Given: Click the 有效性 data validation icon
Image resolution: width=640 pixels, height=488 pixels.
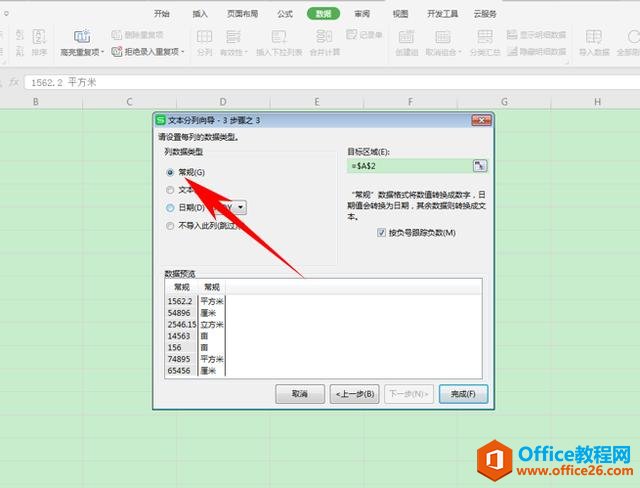Looking at the screenshot, I should coord(233,37).
